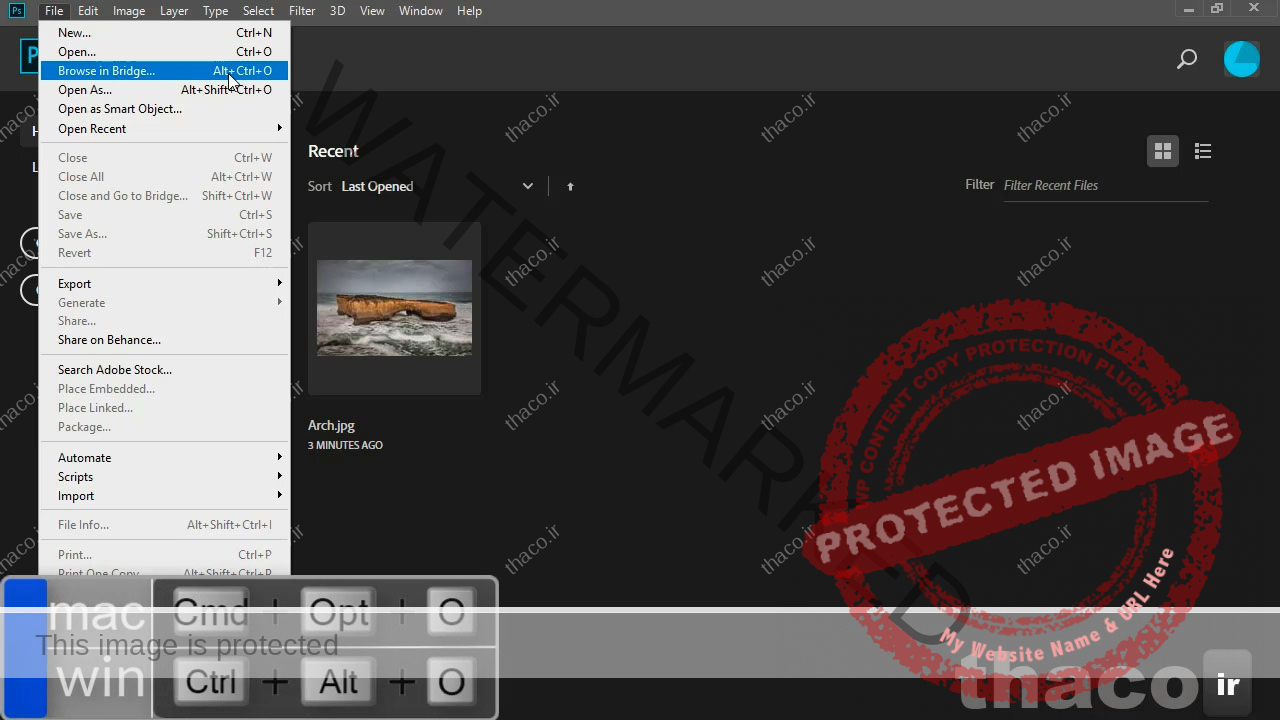Open the Window menu

click(x=421, y=10)
